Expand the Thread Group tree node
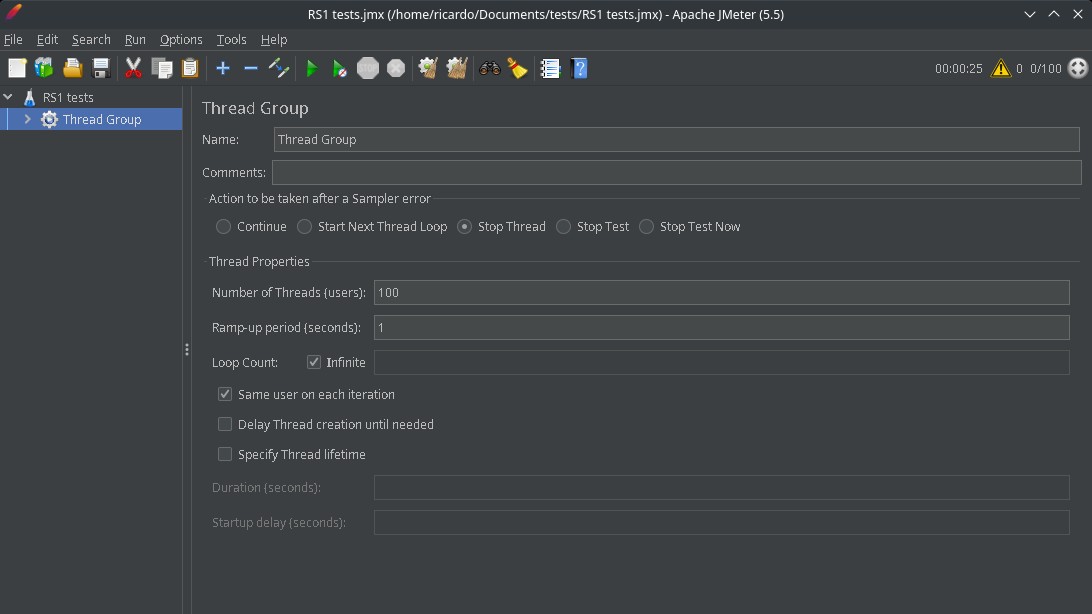This screenshot has height=614, width=1092. coord(27,119)
